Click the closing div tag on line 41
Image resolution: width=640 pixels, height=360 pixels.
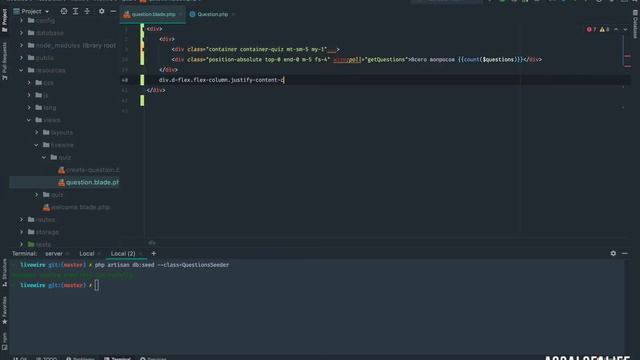tap(156, 90)
